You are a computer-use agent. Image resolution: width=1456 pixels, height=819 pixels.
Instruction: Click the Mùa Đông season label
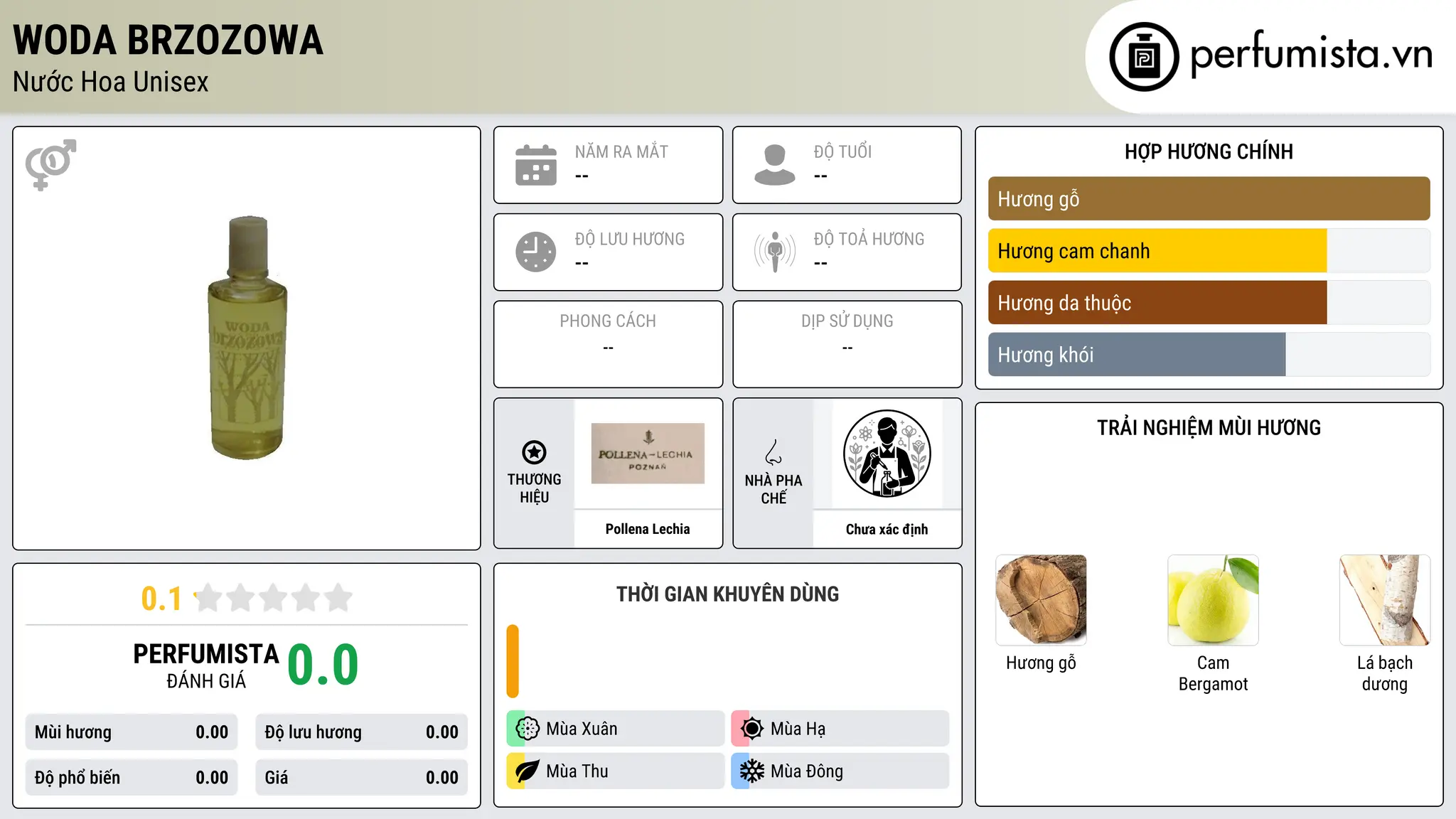pos(807,771)
